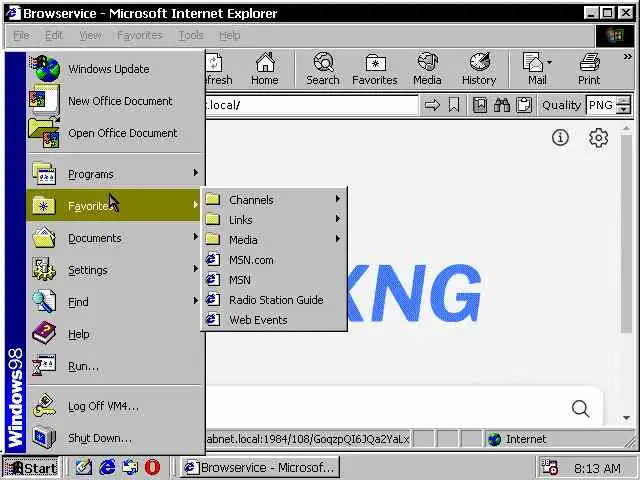The height and width of the screenshot is (480, 640).
Task: Open the Tools menu
Action: 191,36
